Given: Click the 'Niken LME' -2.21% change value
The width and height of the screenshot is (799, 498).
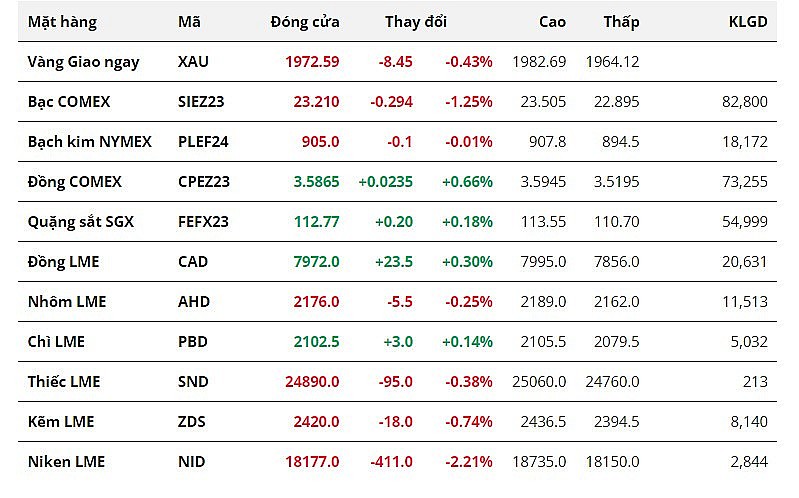Looking at the screenshot, I should click(x=467, y=462).
